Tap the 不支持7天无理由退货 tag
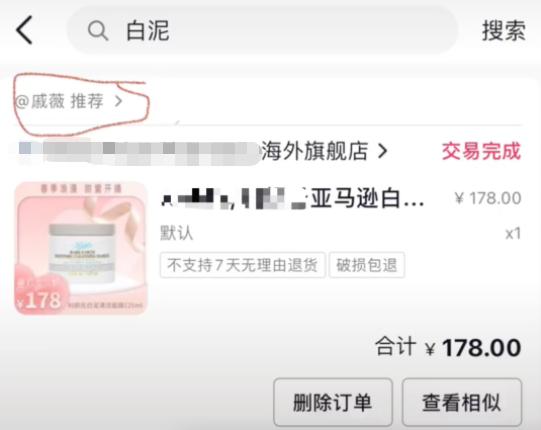This screenshot has width=541, height=430. [x=242, y=265]
